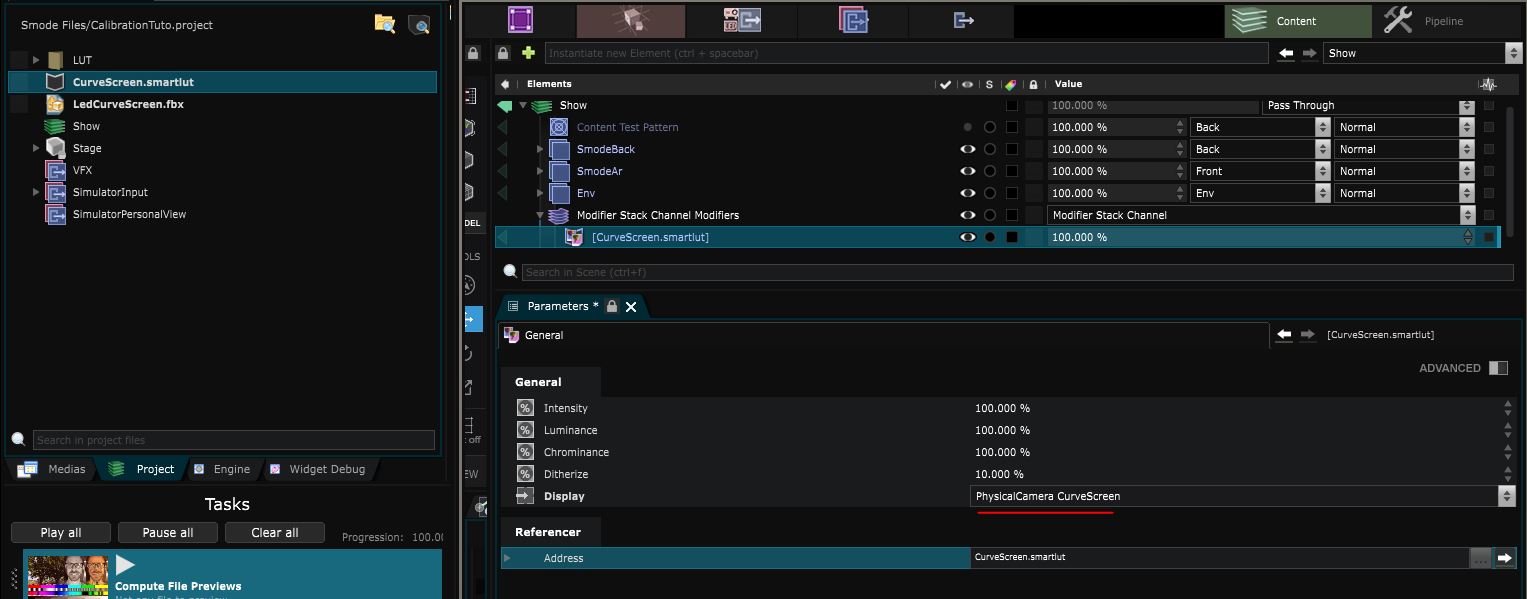The width and height of the screenshot is (1527, 599).
Task: Open the Display dropdown PhysicalCamera CurveScreen
Action: click(1242, 496)
